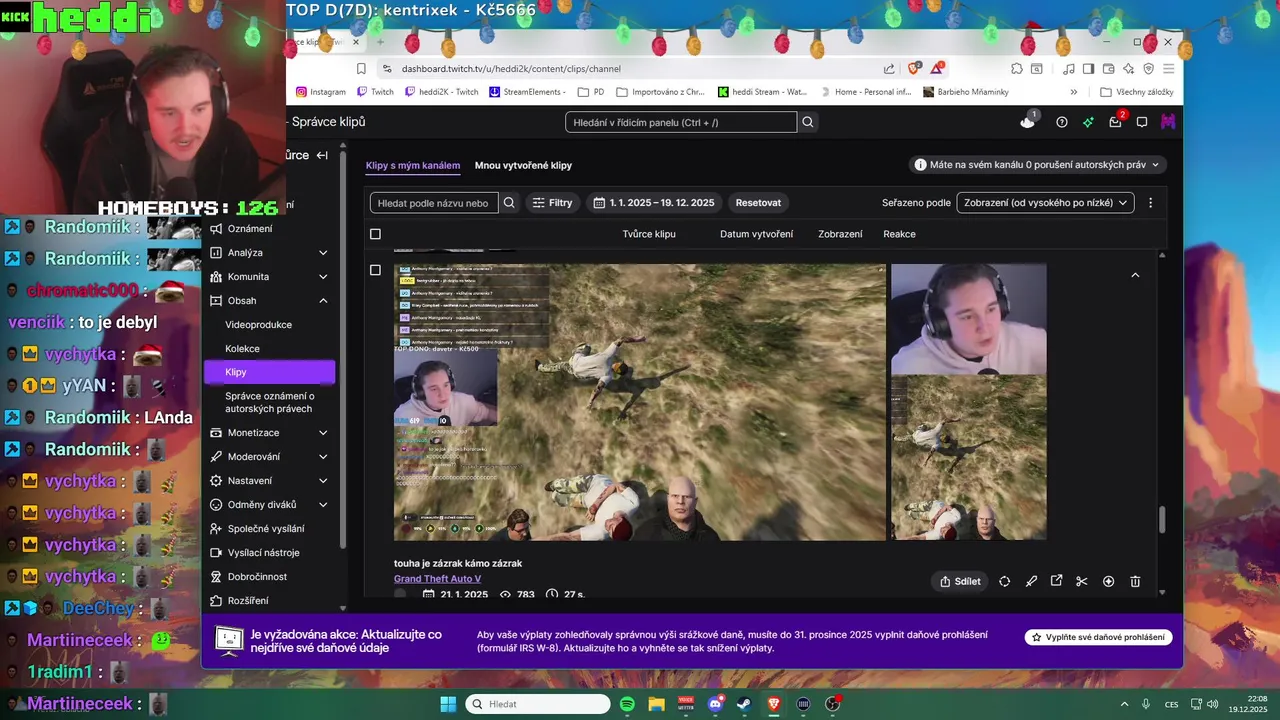Screen dimensions: 1280x720
Task: Open the Seřazeno podle sort dropdown
Action: tap(1045, 202)
